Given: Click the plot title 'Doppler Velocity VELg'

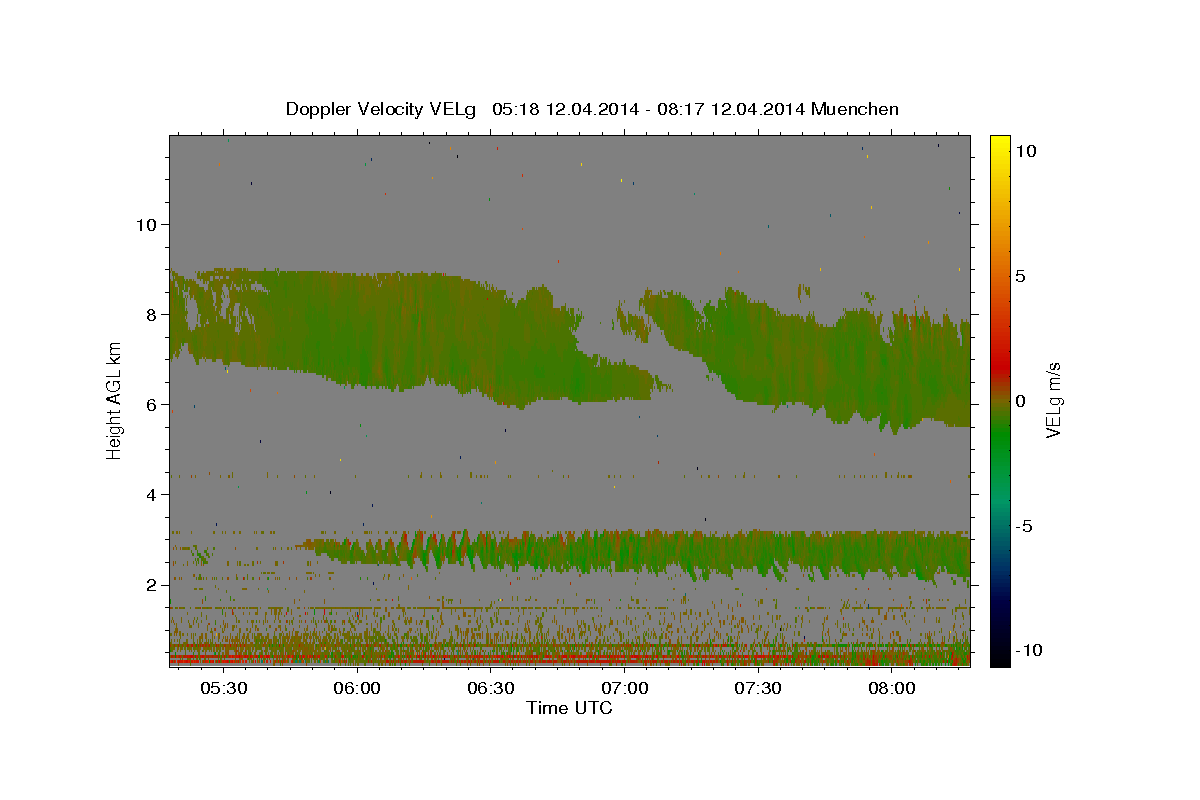Looking at the screenshot, I should tap(380, 109).
